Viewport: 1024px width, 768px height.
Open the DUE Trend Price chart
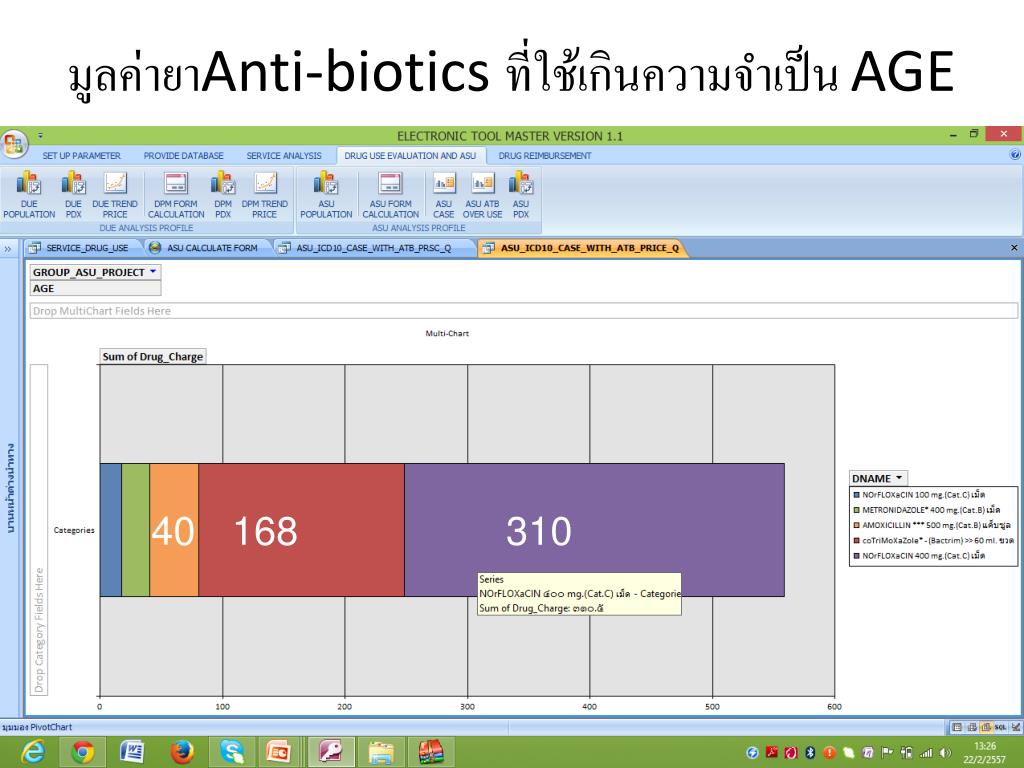115,195
